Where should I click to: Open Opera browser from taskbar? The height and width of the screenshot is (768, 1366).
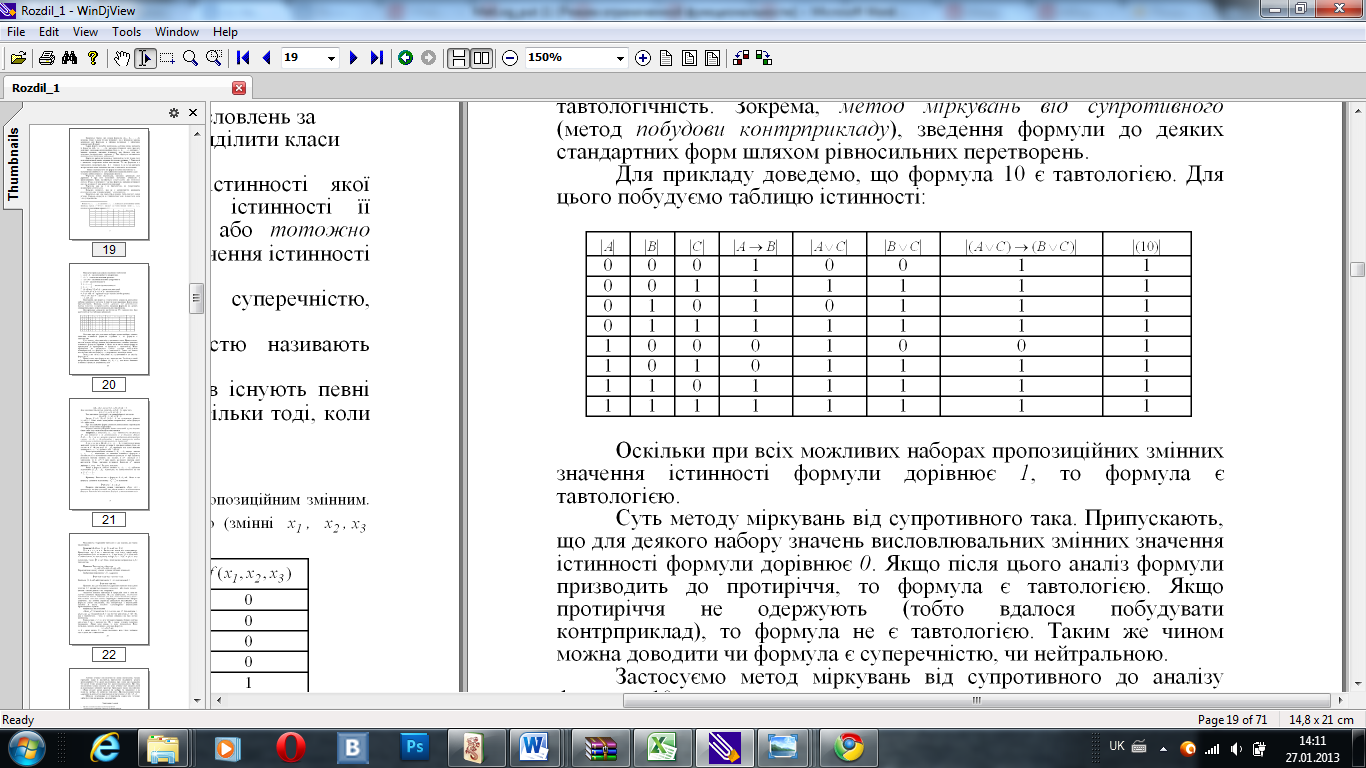pyautogui.click(x=290, y=747)
